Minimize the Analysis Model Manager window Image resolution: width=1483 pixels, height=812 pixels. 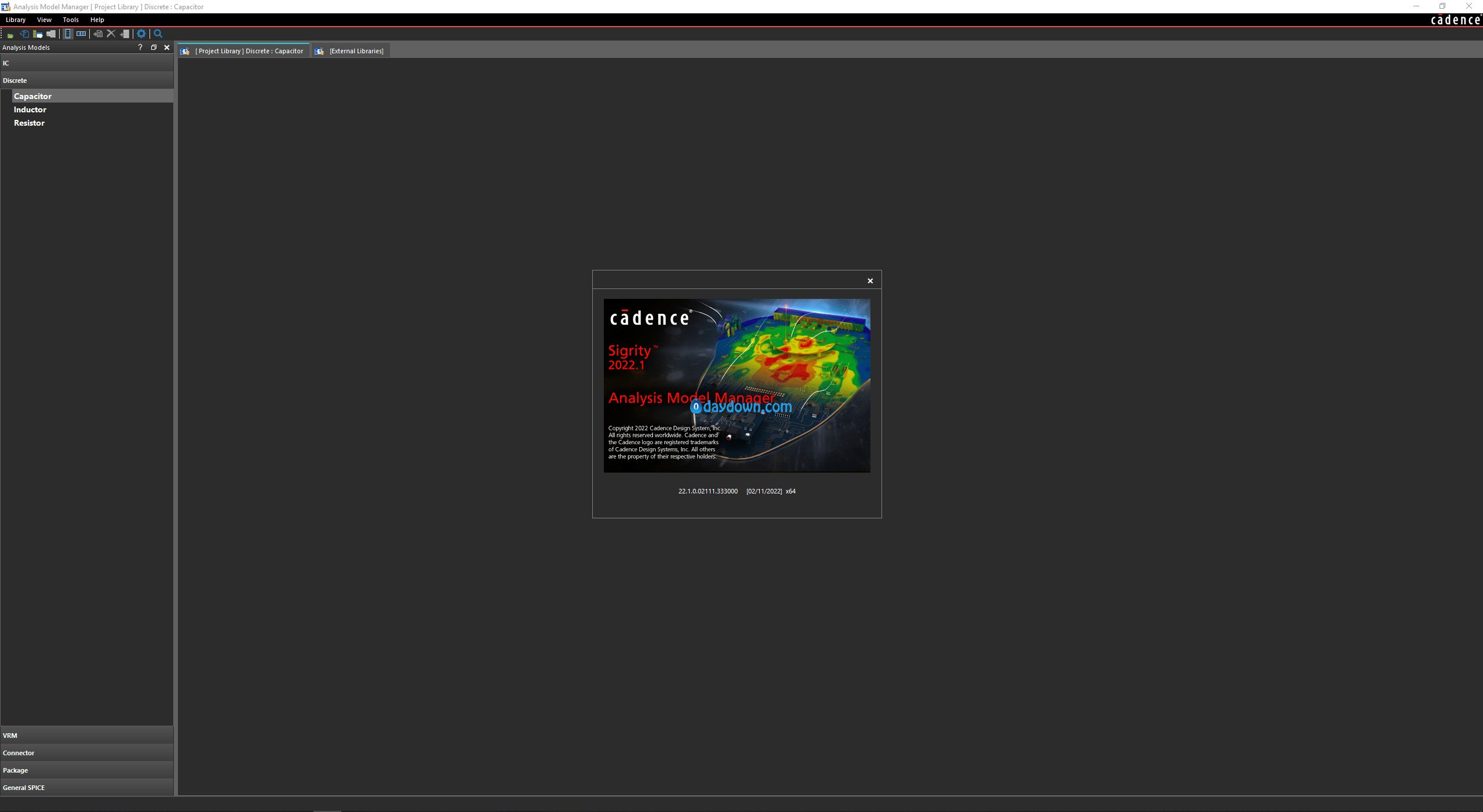pos(1416,6)
